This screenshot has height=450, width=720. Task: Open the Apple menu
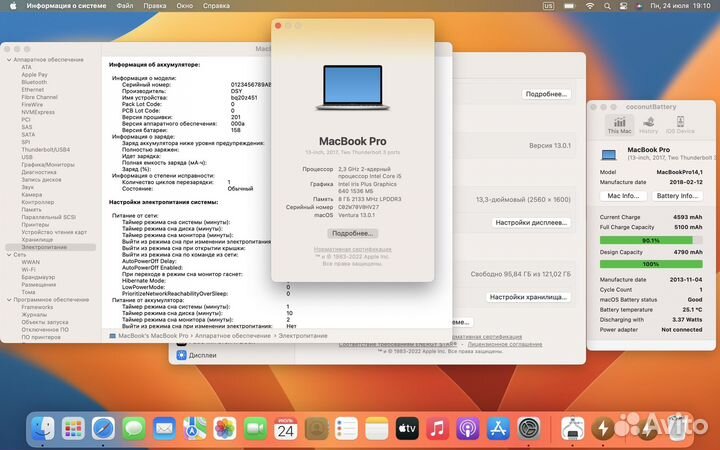13,6
